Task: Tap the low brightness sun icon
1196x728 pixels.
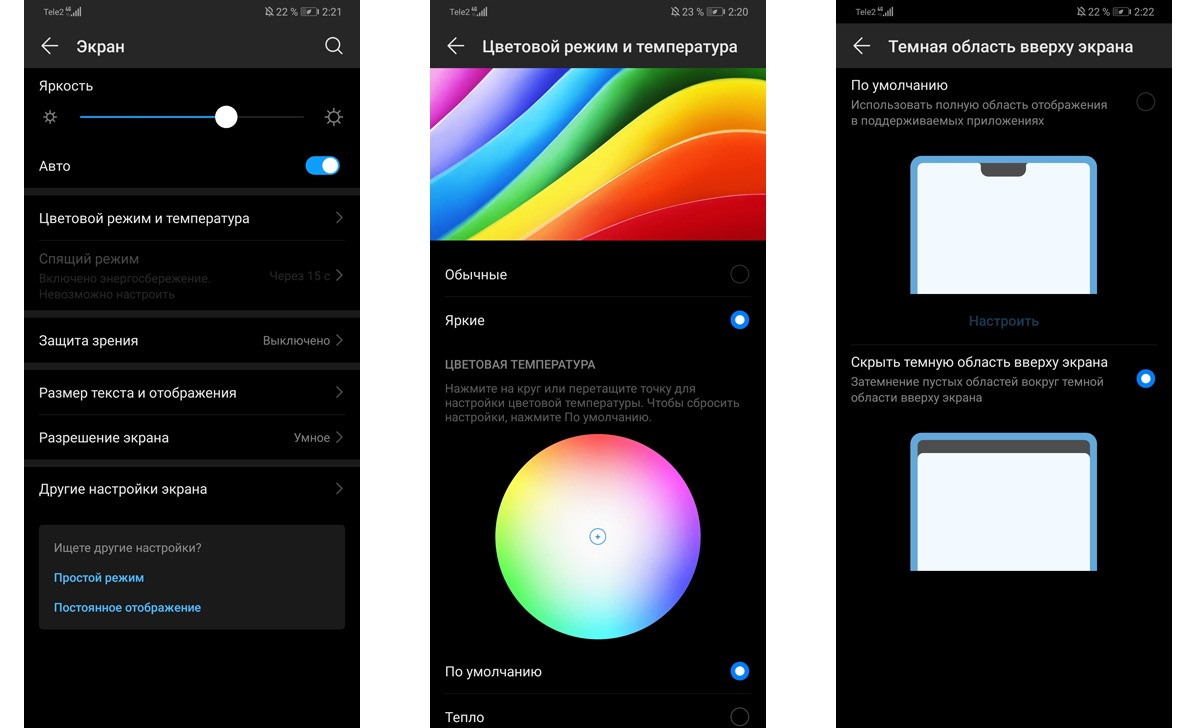Action: 50,117
